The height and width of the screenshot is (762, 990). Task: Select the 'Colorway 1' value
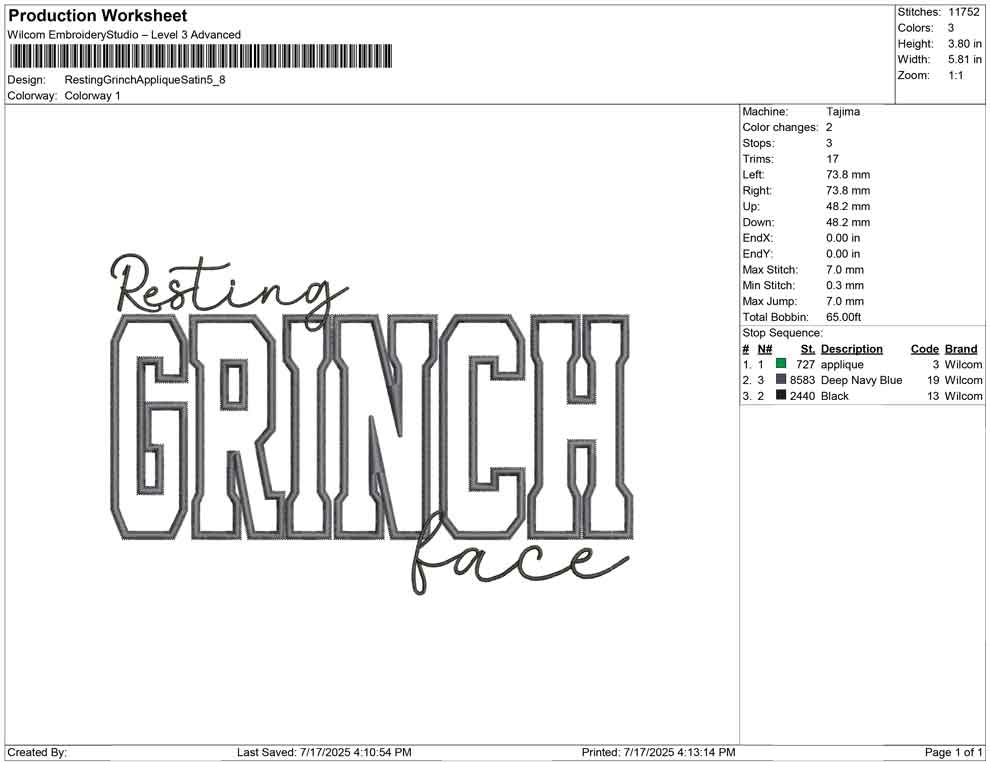92,95
